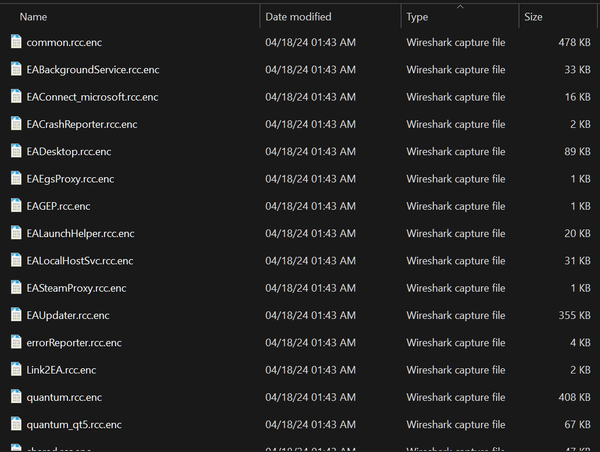Select the EAUpdater.rcc.enc file icon

[16, 315]
